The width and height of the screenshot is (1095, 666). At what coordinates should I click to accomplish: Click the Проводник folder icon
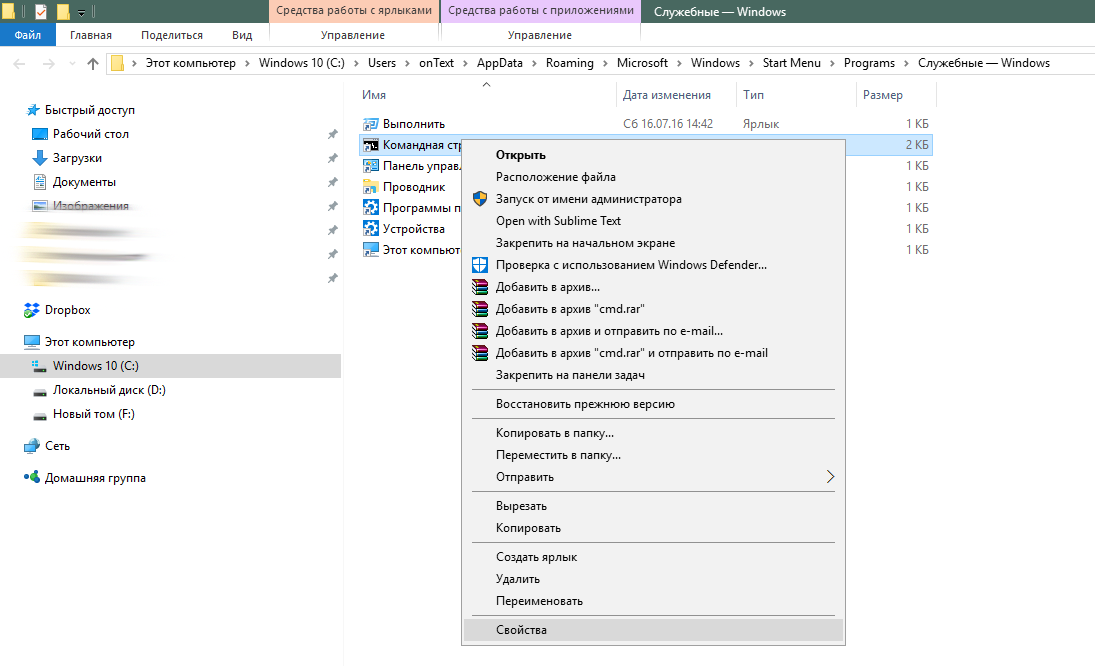371,187
